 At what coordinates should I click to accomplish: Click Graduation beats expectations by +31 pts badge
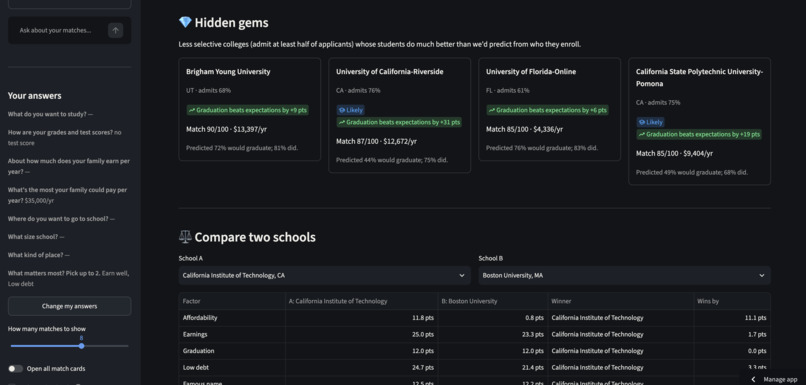tap(399, 122)
